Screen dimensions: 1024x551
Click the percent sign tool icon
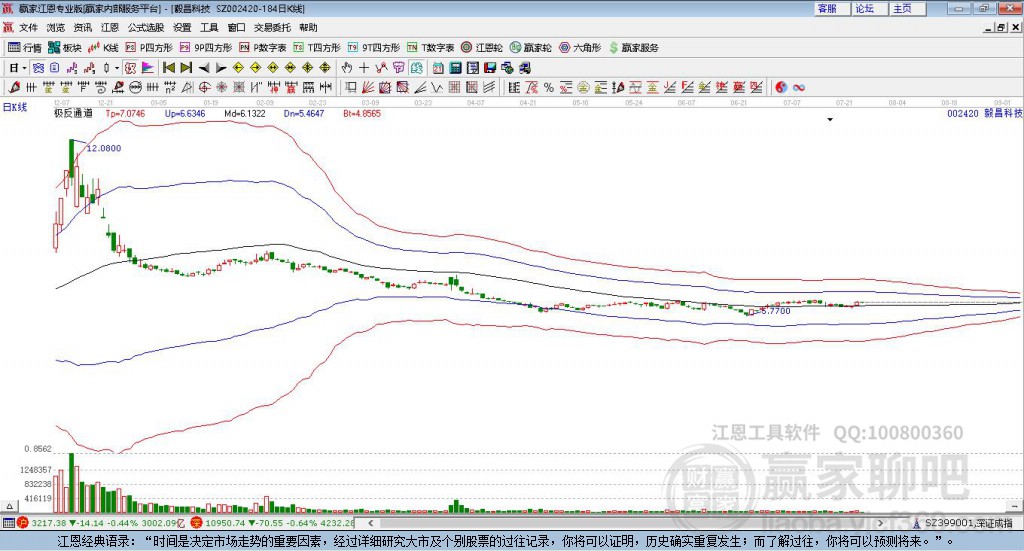pyautogui.click(x=549, y=87)
